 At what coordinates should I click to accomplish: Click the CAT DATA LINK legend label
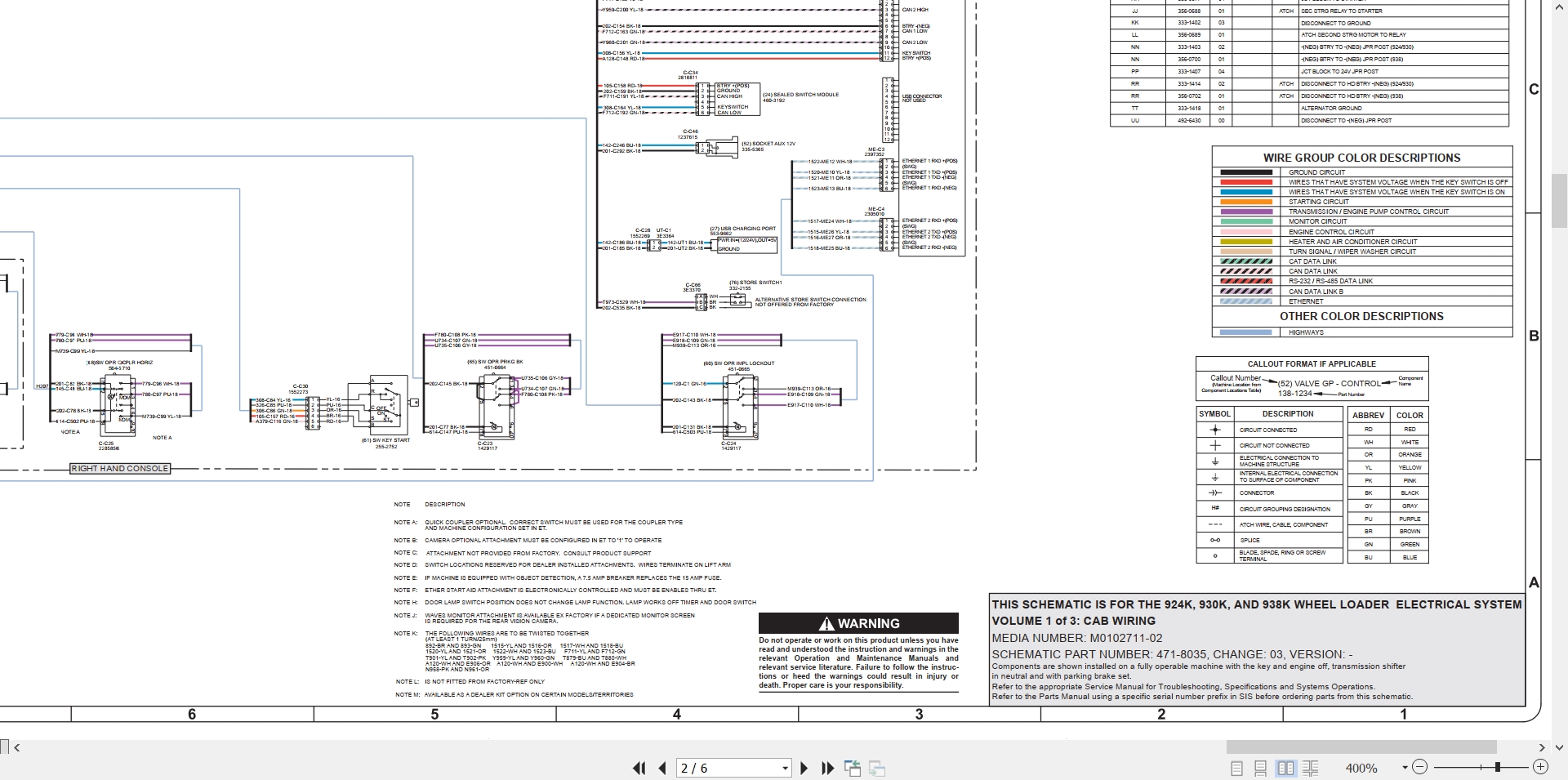click(1312, 261)
